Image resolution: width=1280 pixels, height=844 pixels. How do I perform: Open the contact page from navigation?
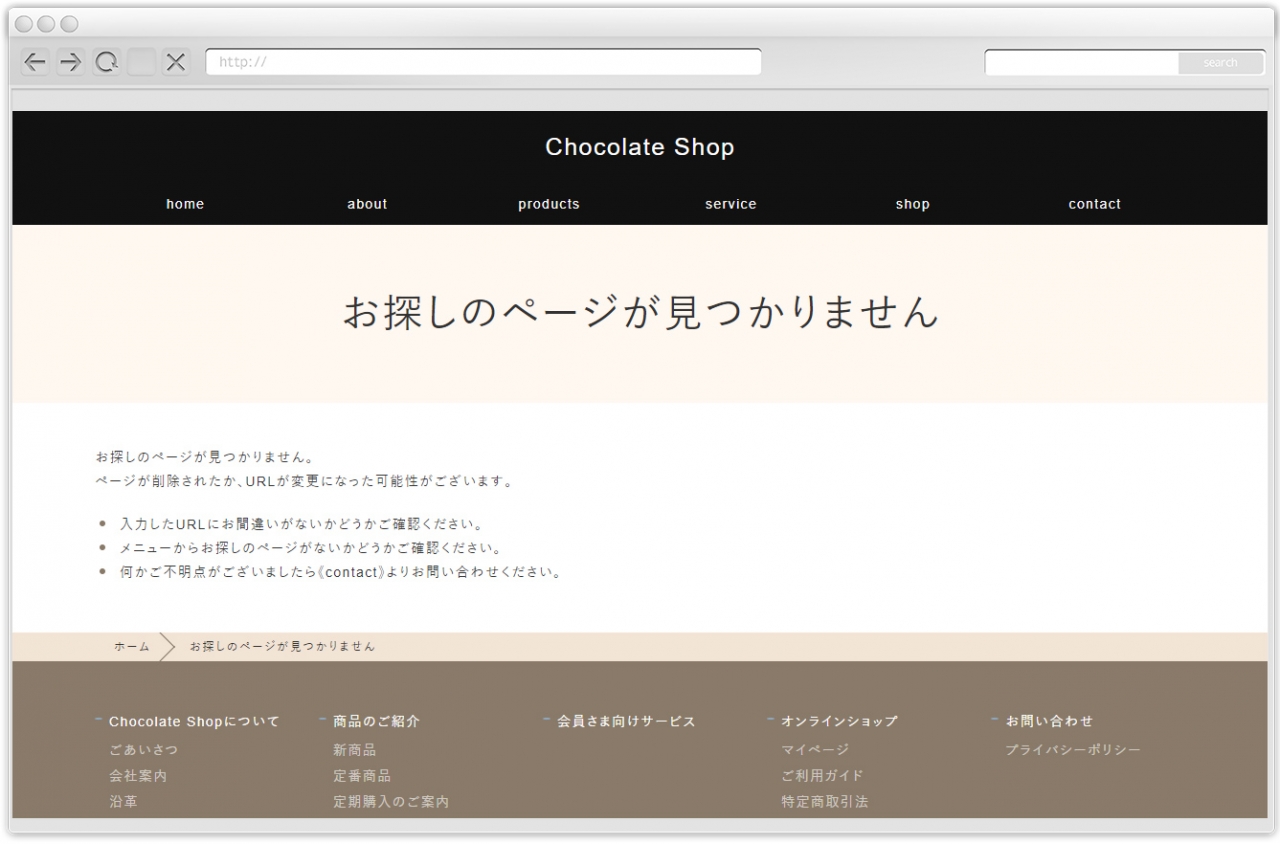coord(1094,204)
